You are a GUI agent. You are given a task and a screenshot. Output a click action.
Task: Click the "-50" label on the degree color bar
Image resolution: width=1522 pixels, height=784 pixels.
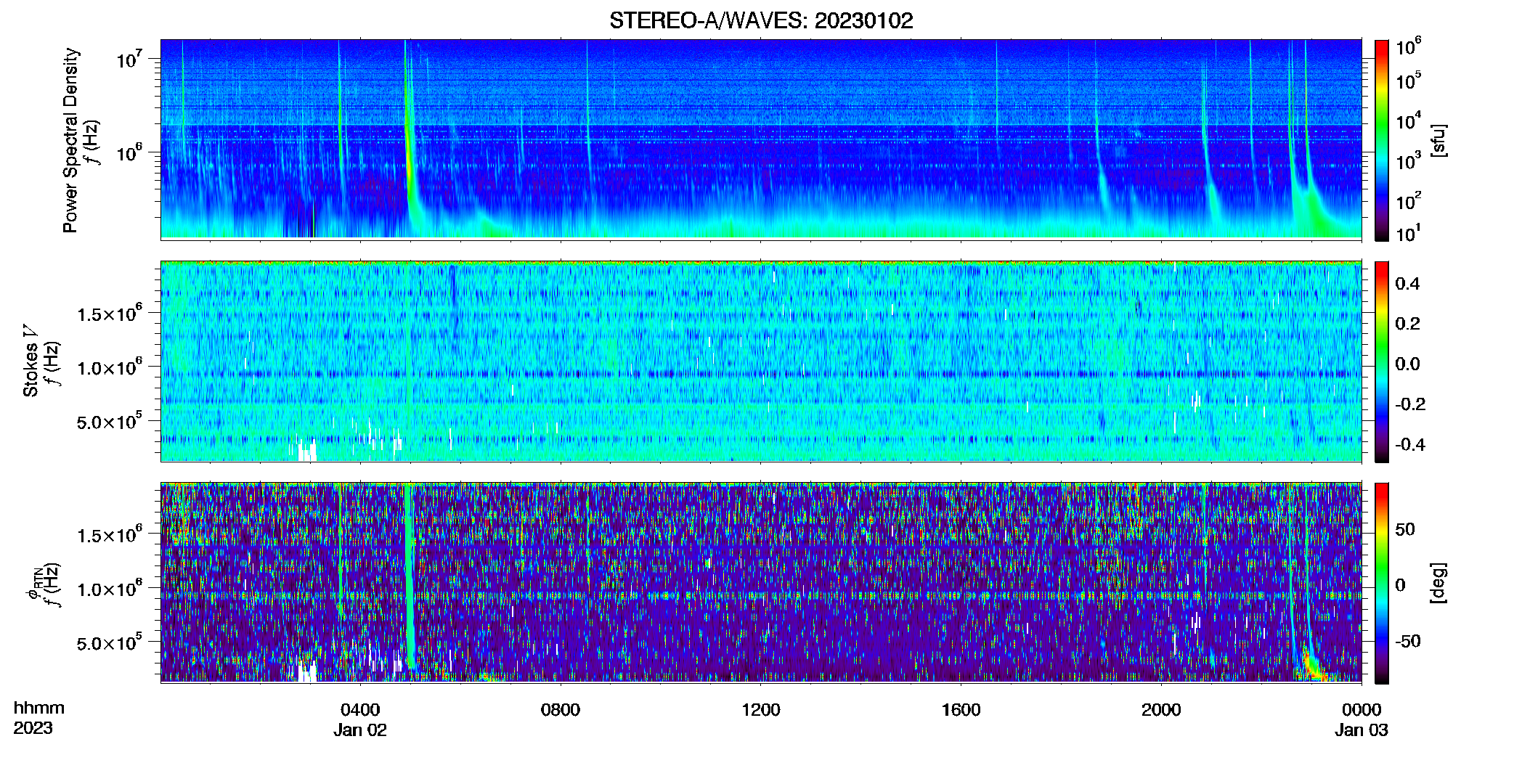1407,642
